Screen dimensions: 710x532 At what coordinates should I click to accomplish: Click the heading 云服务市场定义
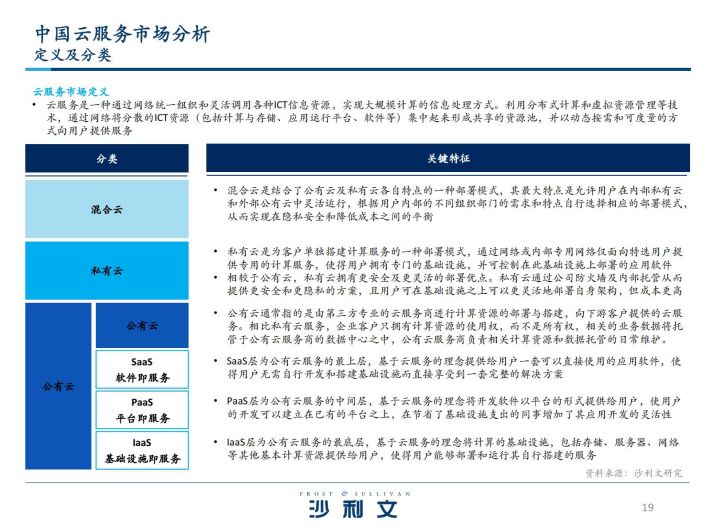tap(71, 91)
